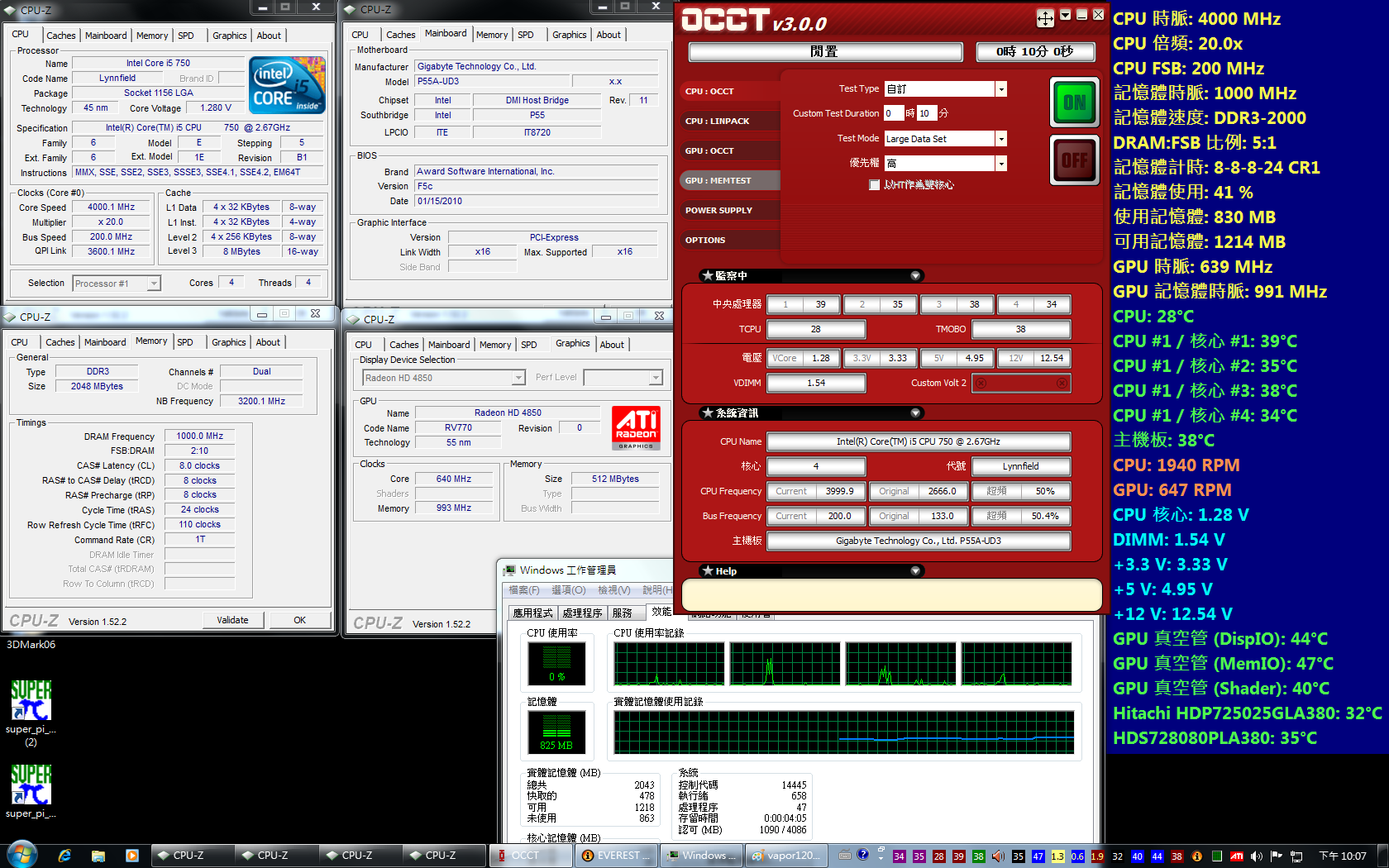Click the Validate button in CPU-Z
This screenshot has width=1389, height=868.
232,620
